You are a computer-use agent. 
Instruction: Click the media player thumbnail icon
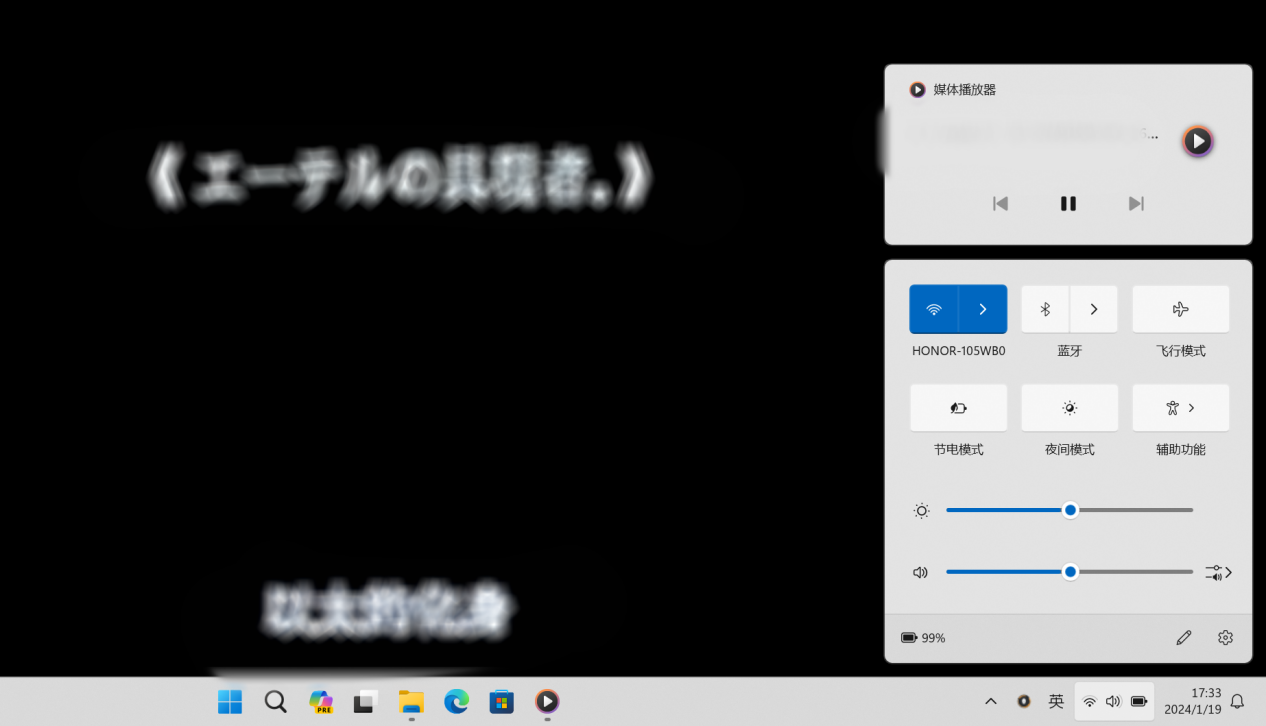click(x=1197, y=141)
